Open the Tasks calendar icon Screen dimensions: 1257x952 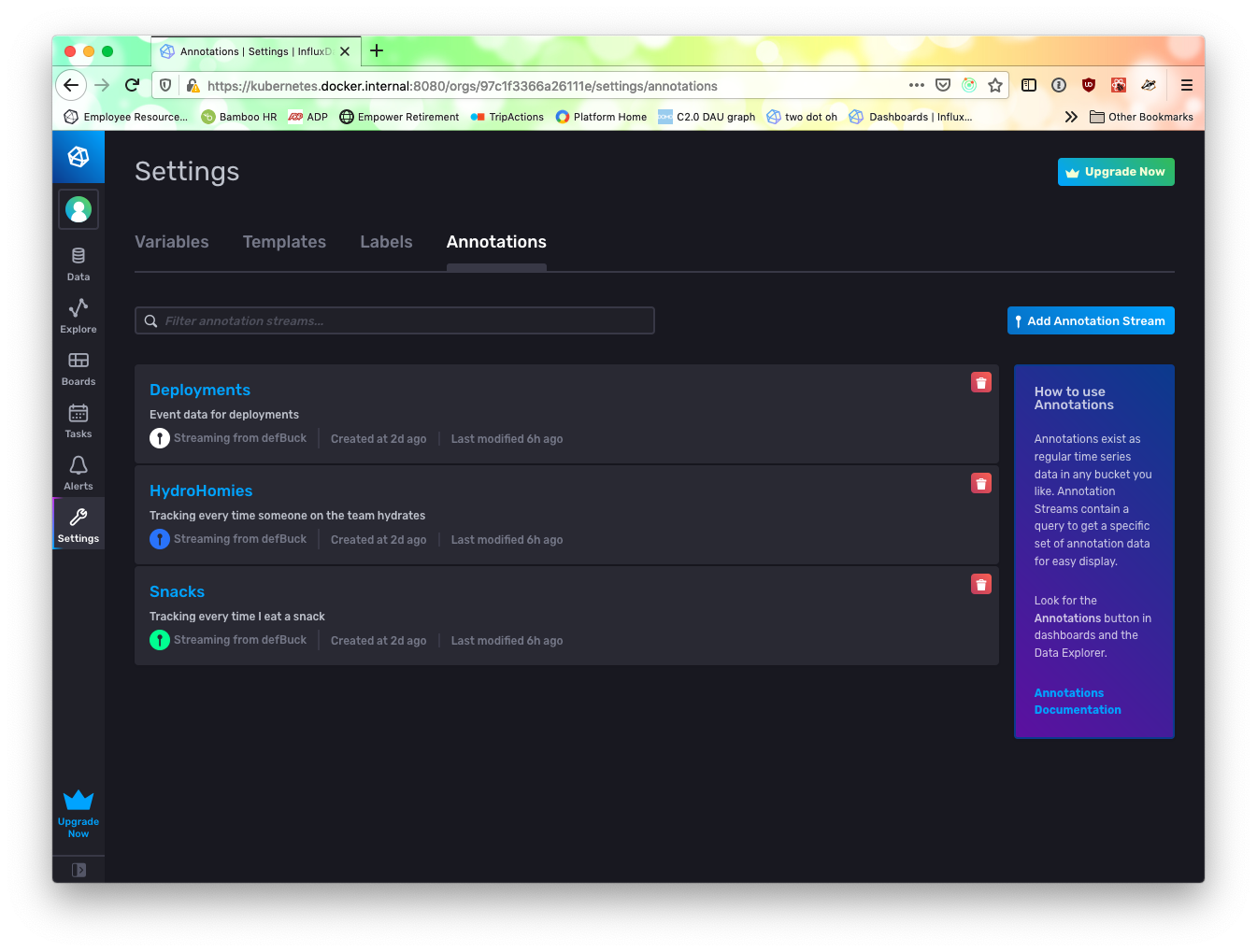[x=78, y=419]
